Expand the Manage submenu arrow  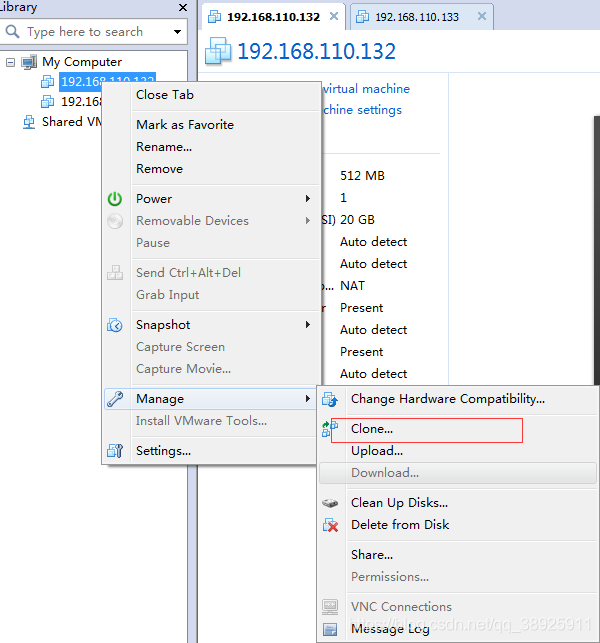pos(308,399)
